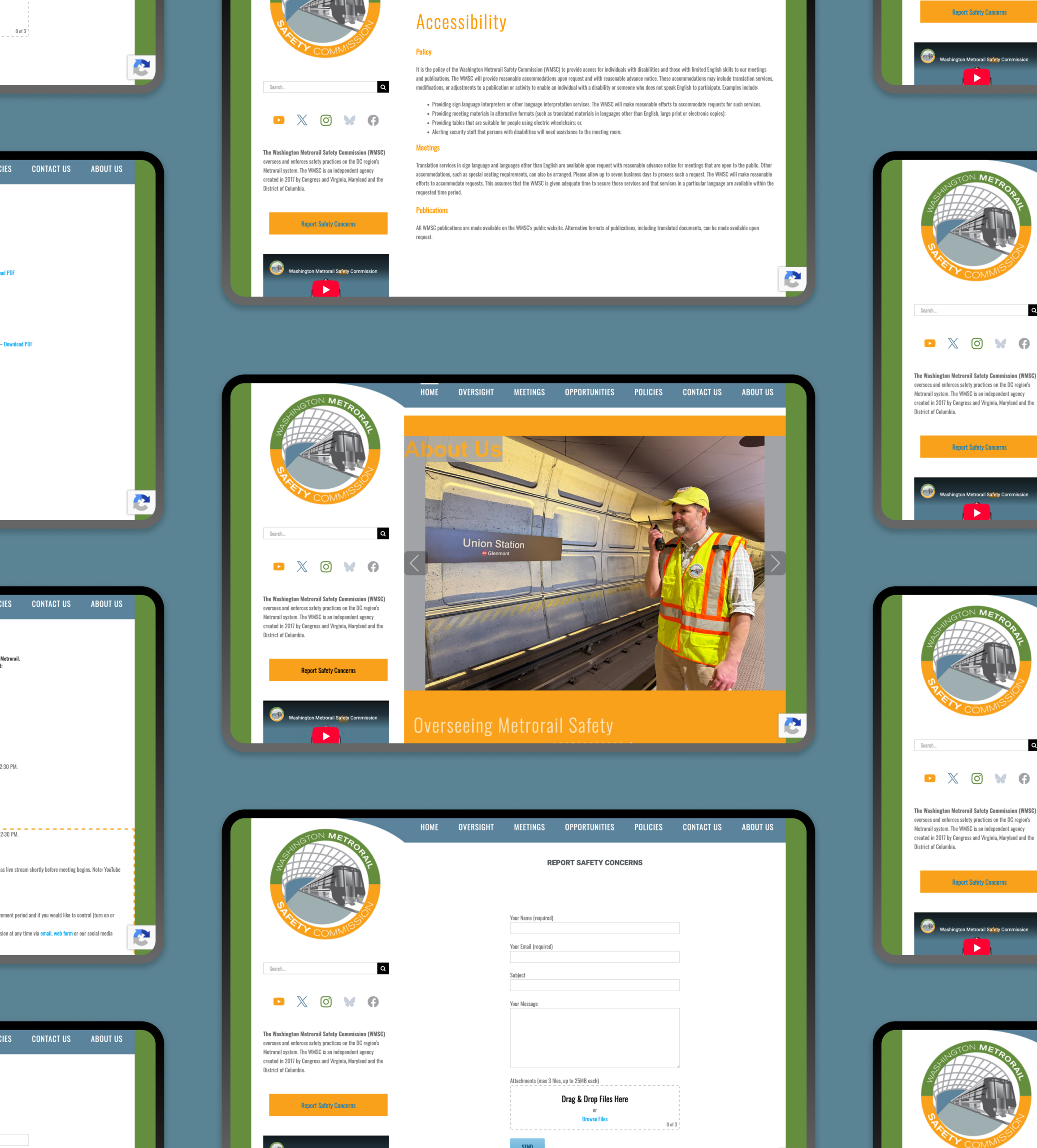Screen dimensions: 1037x1148
Task: Open Facebook icon on the Union Station home tablet
Action: pyautogui.click(x=373, y=566)
